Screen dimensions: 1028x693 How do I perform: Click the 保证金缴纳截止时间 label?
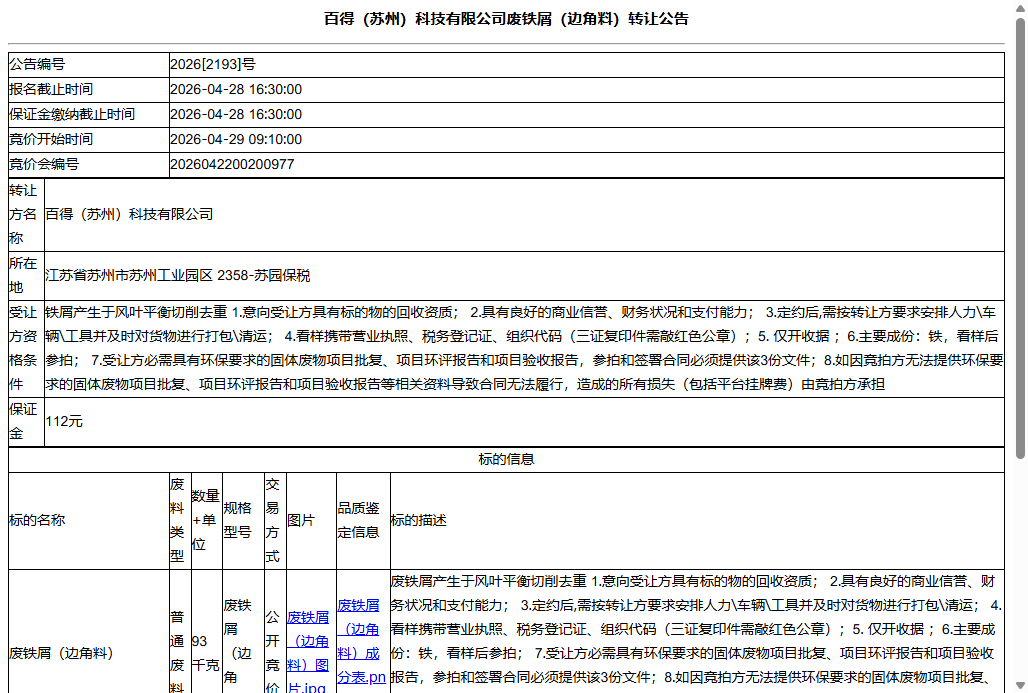pyautogui.click(x=72, y=114)
